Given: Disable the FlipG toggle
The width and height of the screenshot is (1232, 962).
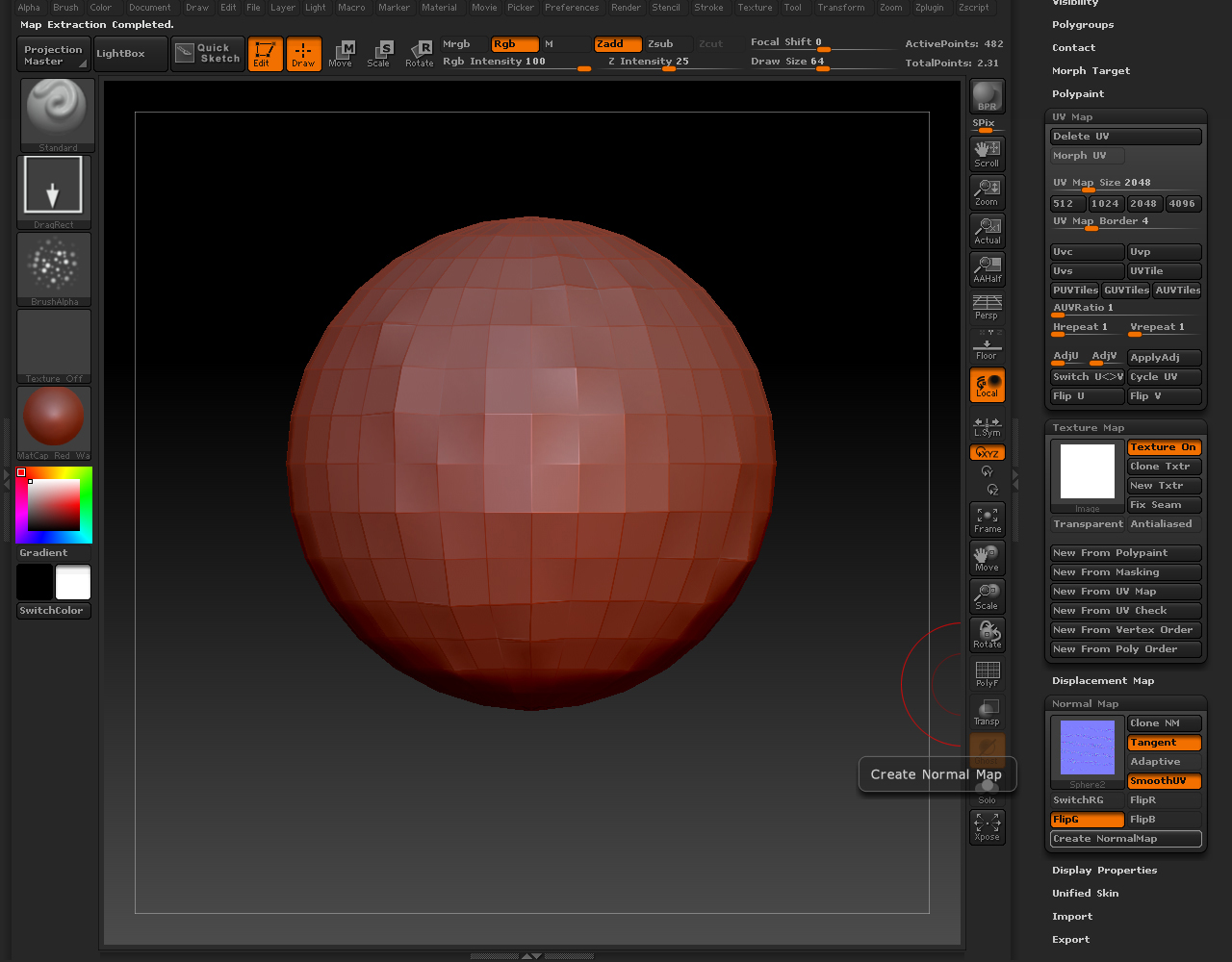Looking at the screenshot, I should [x=1087, y=820].
